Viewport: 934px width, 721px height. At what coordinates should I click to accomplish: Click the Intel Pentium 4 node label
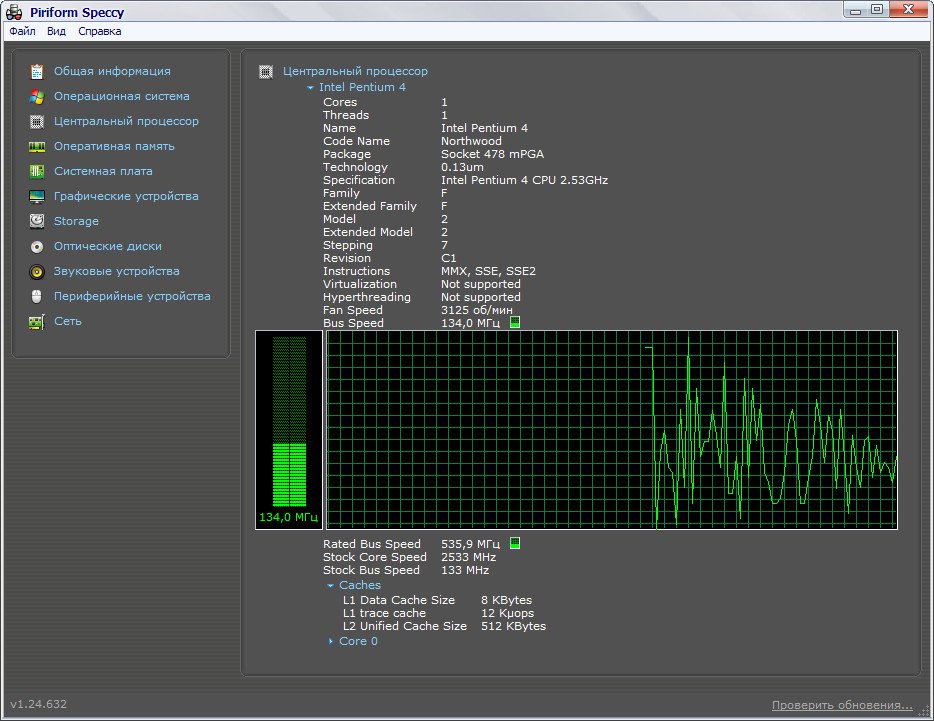tap(362, 87)
